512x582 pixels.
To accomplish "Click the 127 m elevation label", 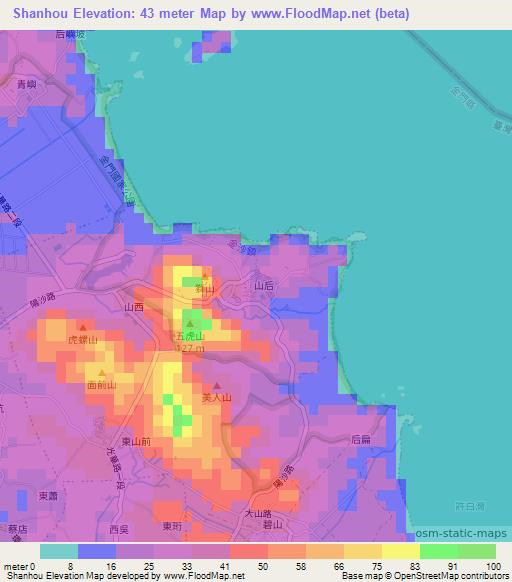I will (x=190, y=348).
